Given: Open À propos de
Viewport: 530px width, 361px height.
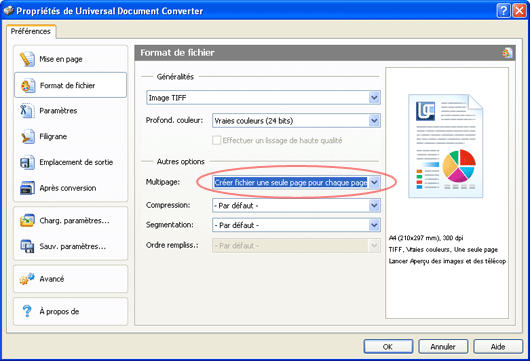Looking at the screenshot, I should pyautogui.click(x=71, y=311).
